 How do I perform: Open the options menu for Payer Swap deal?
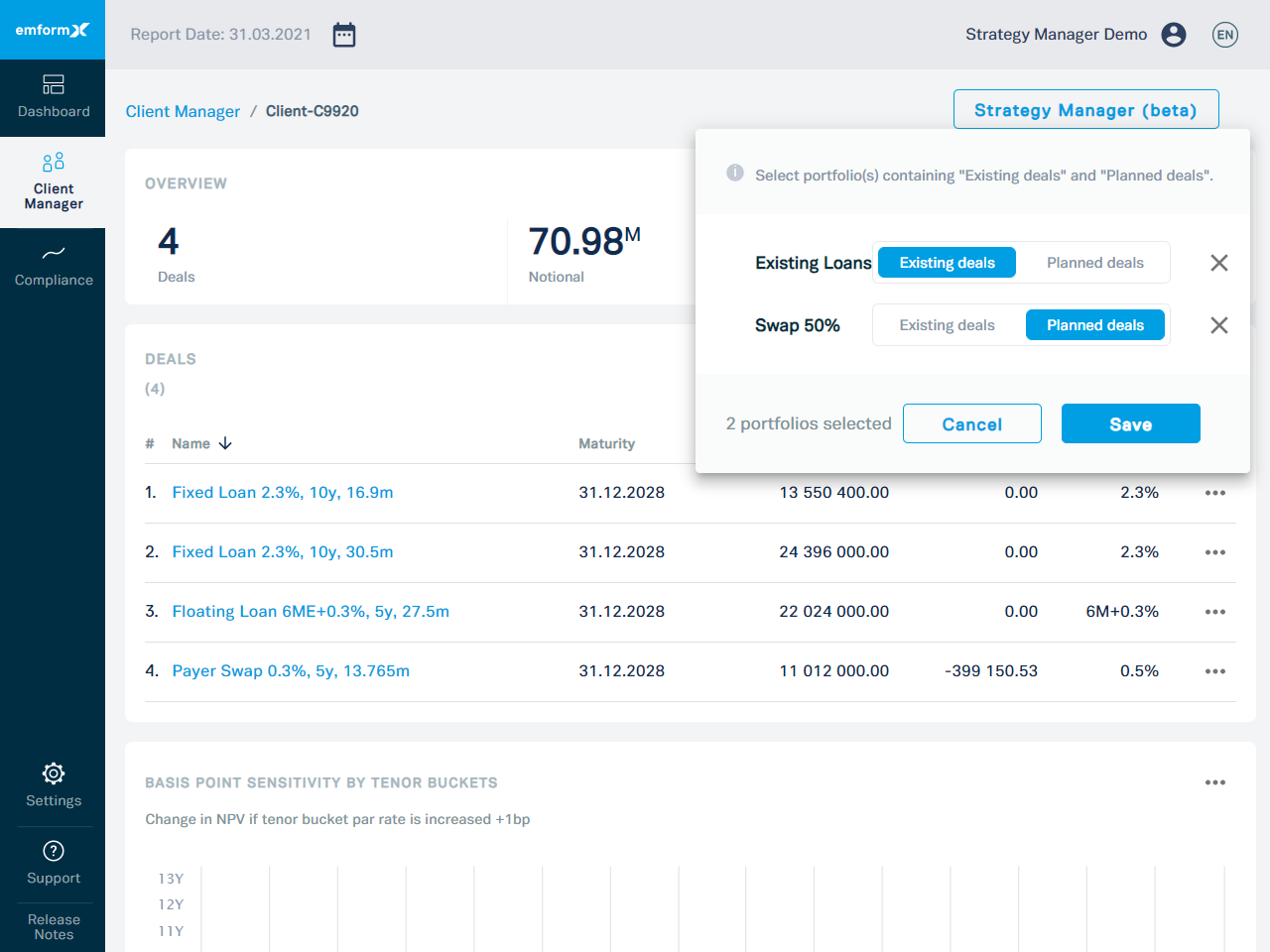(x=1214, y=671)
